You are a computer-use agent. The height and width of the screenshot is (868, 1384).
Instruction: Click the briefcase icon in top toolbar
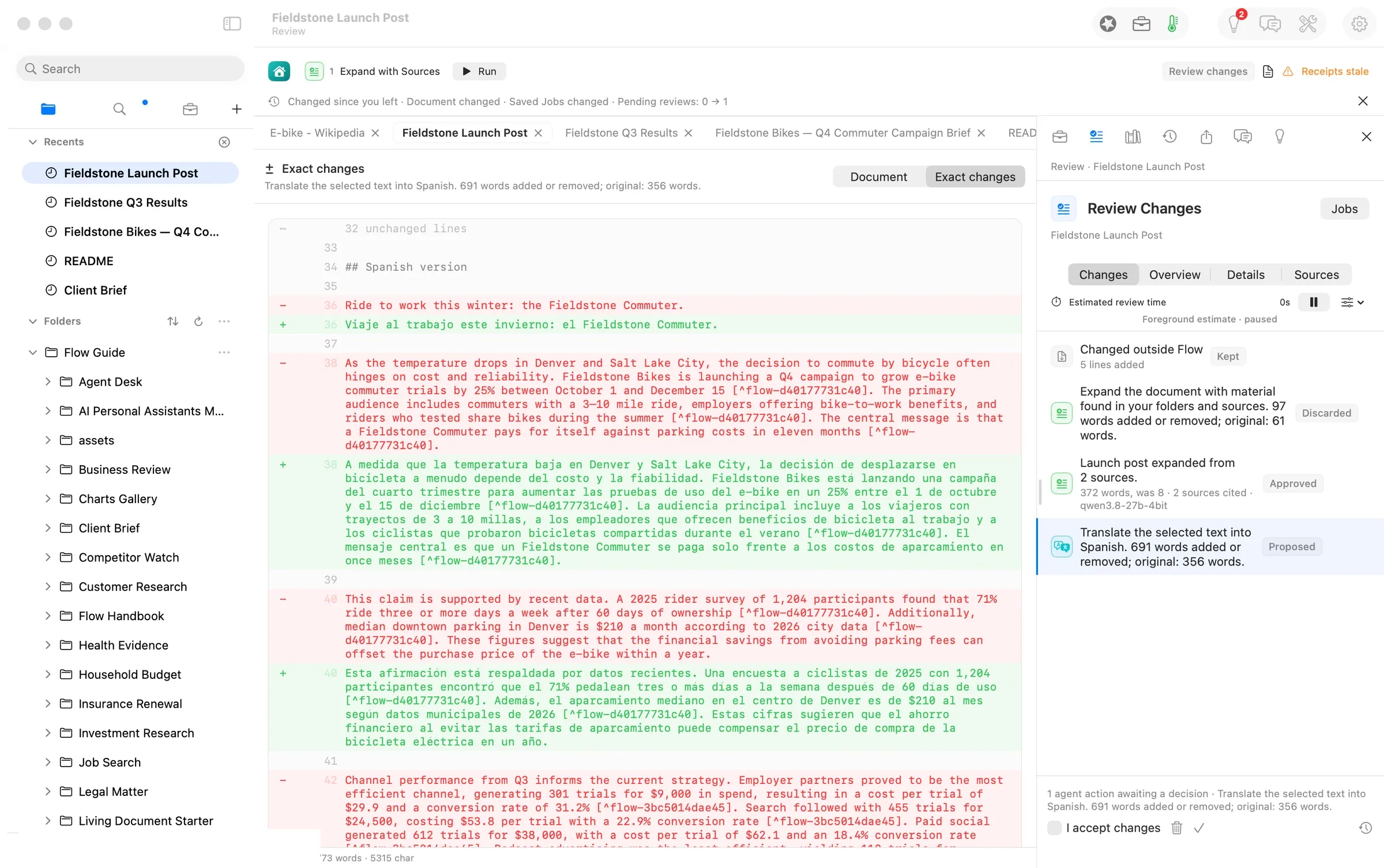(1141, 24)
